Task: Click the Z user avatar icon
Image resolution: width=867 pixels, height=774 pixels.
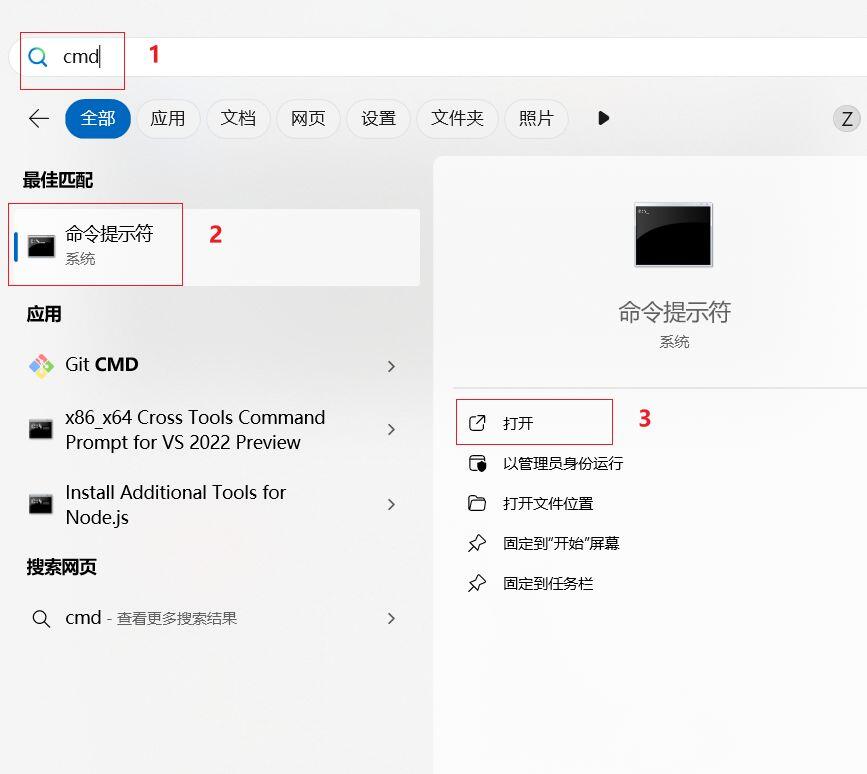Action: (847, 119)
